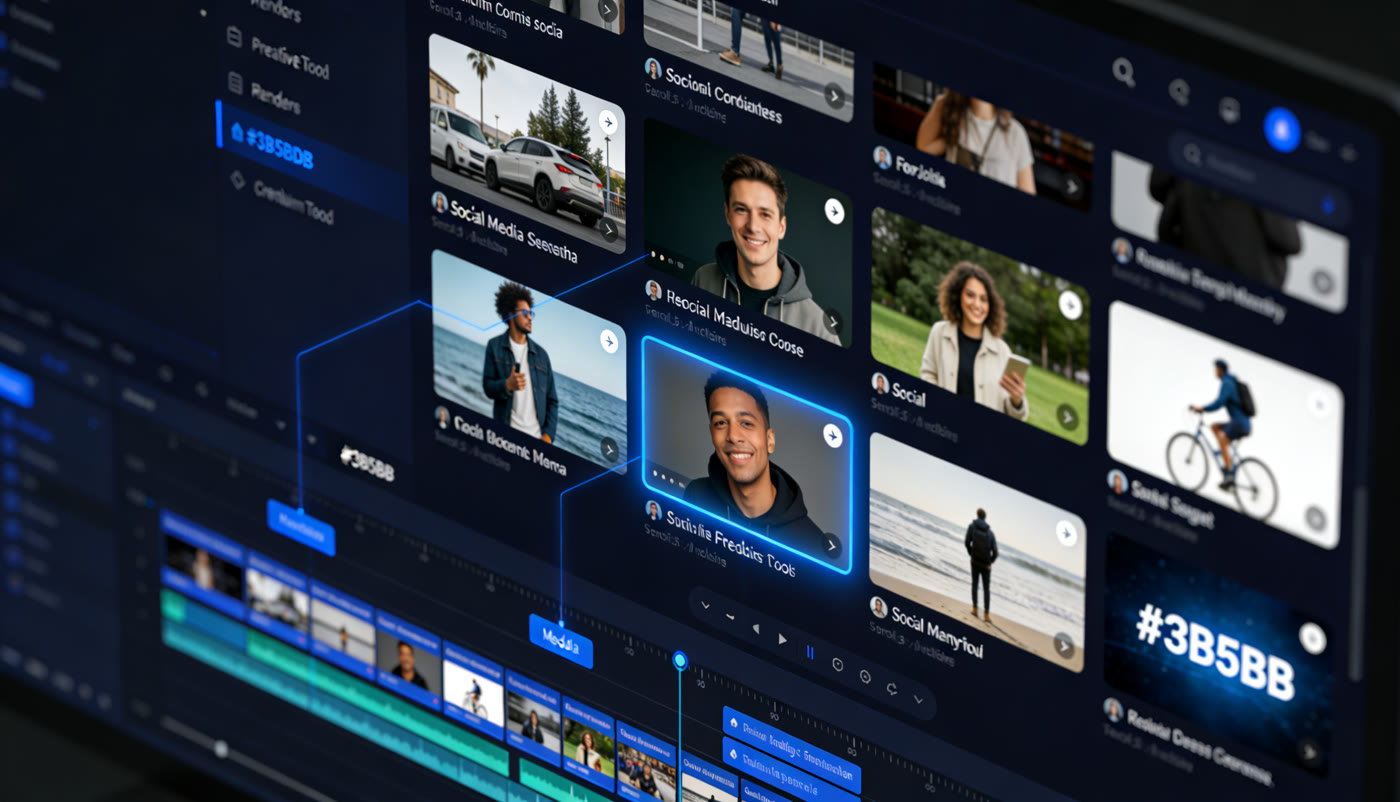Open the arrow icon beside Reocial Maduise Cose
Screen dimensions: 1400x802
pyautogui.click(x=832, y=322)
